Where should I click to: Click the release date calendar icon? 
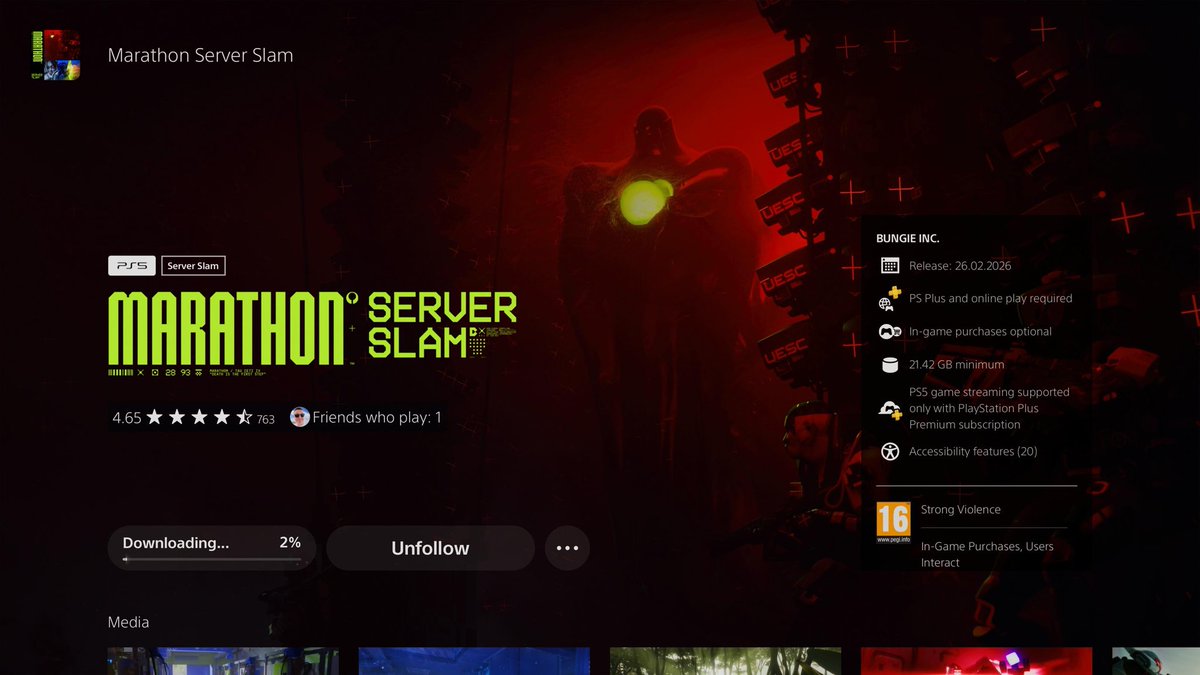[x=890, y=266]
